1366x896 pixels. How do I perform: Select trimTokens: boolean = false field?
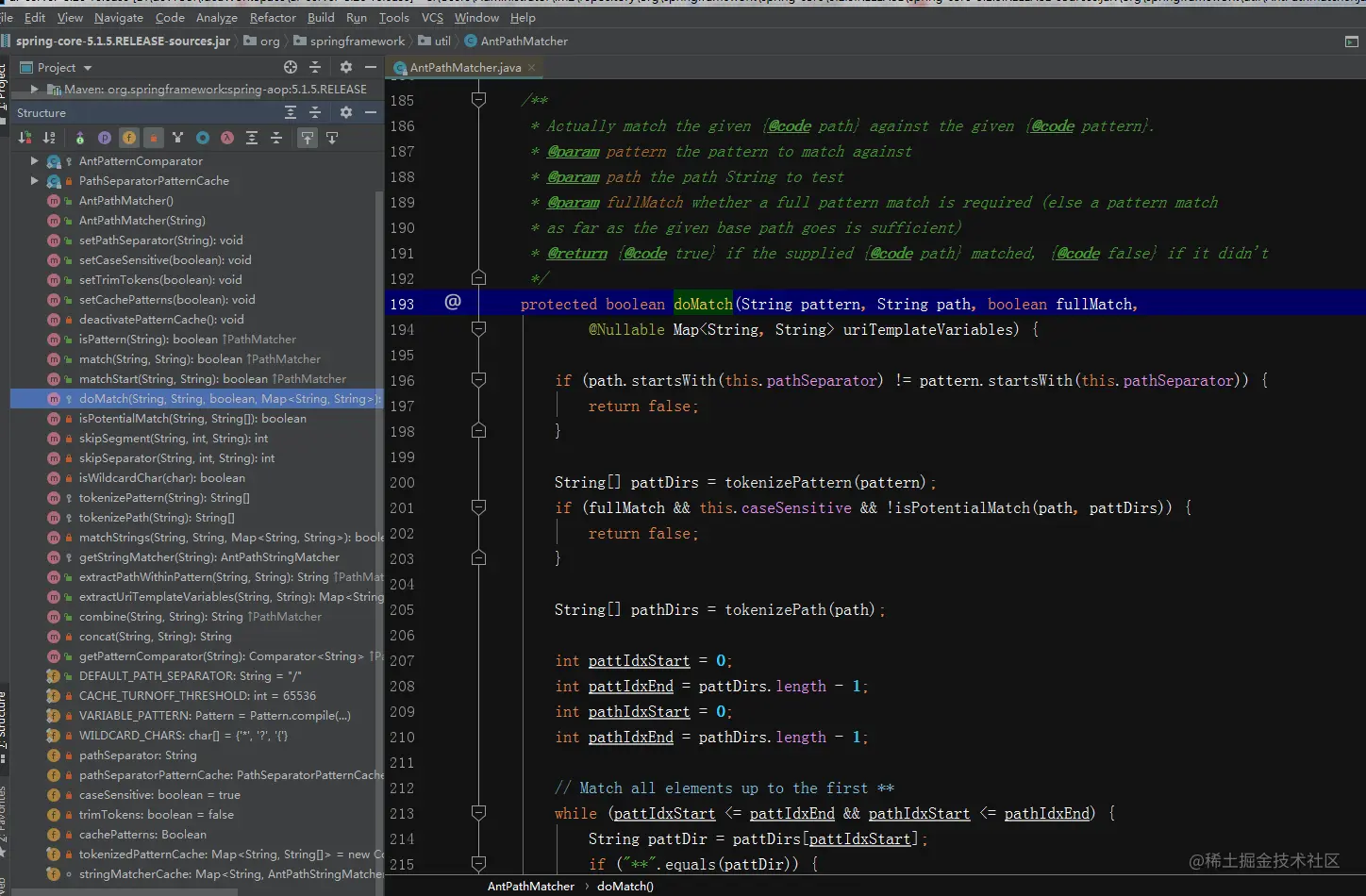[x=157, y=815]
